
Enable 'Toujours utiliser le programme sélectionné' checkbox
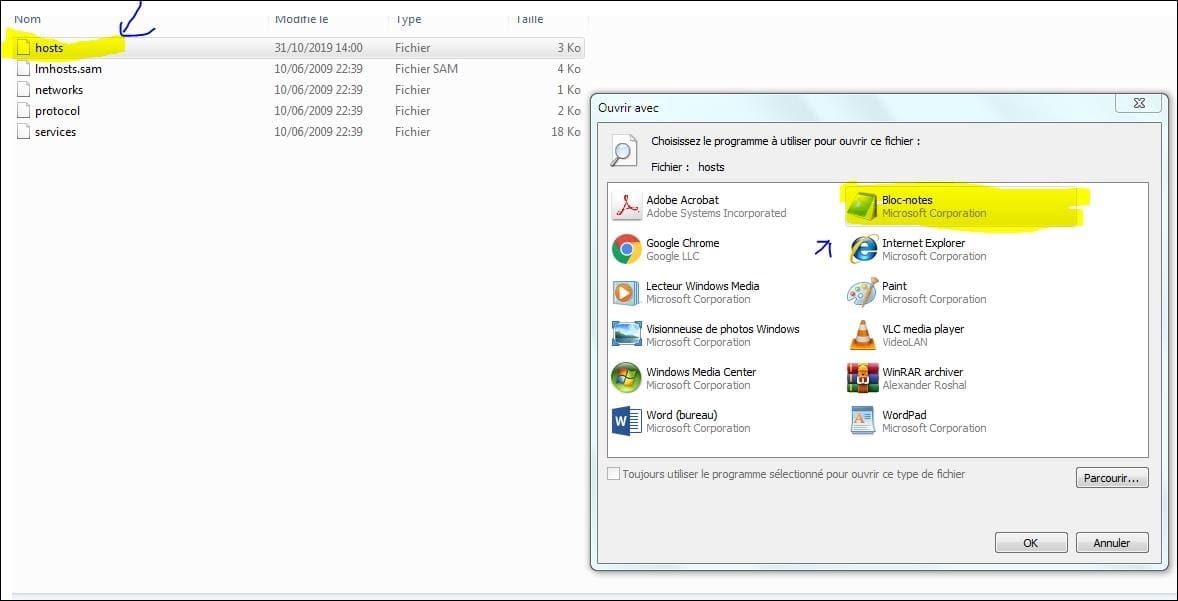614,474
